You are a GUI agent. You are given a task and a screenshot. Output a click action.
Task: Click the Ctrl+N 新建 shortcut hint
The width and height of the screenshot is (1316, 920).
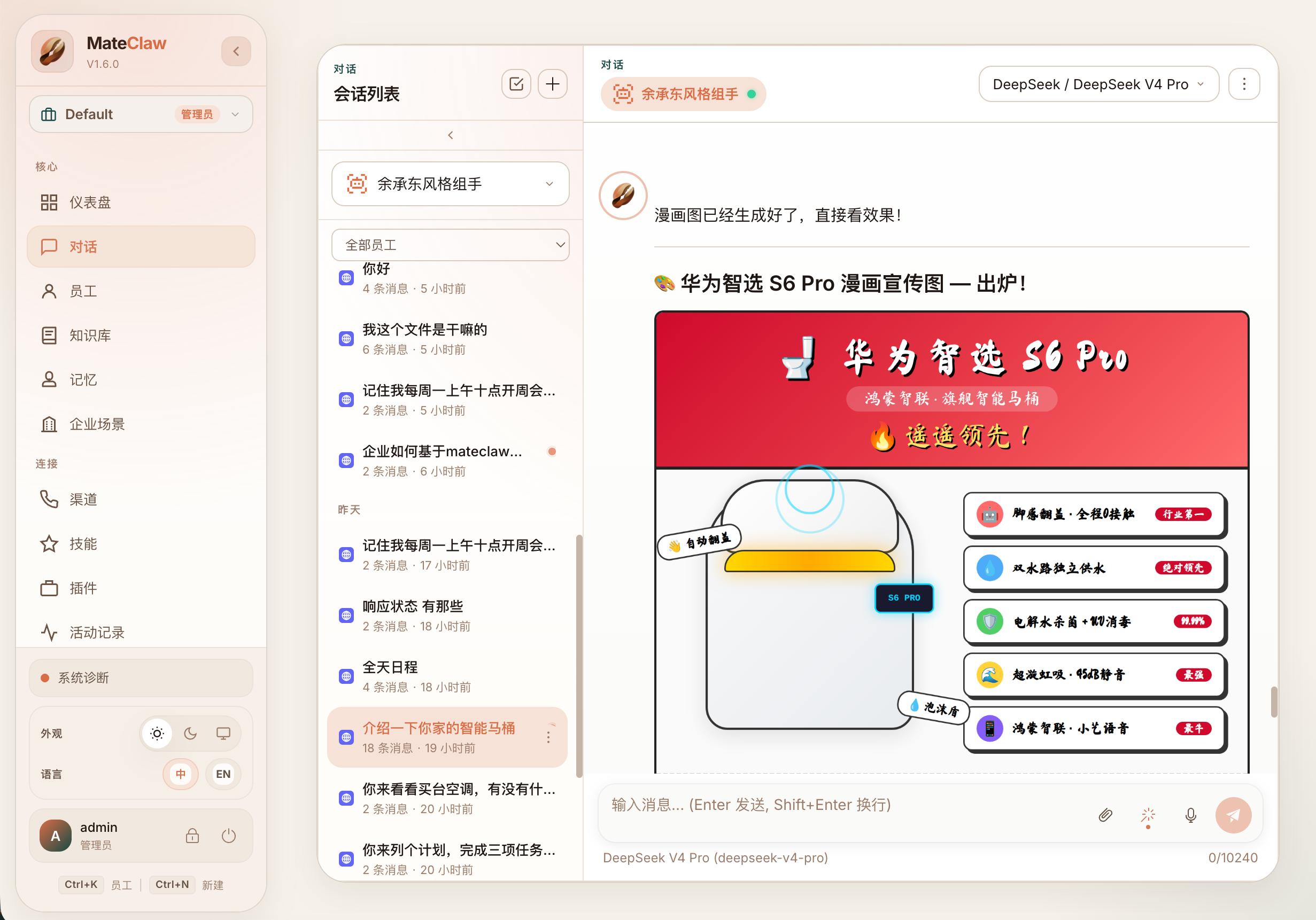(x=187, y=885)
